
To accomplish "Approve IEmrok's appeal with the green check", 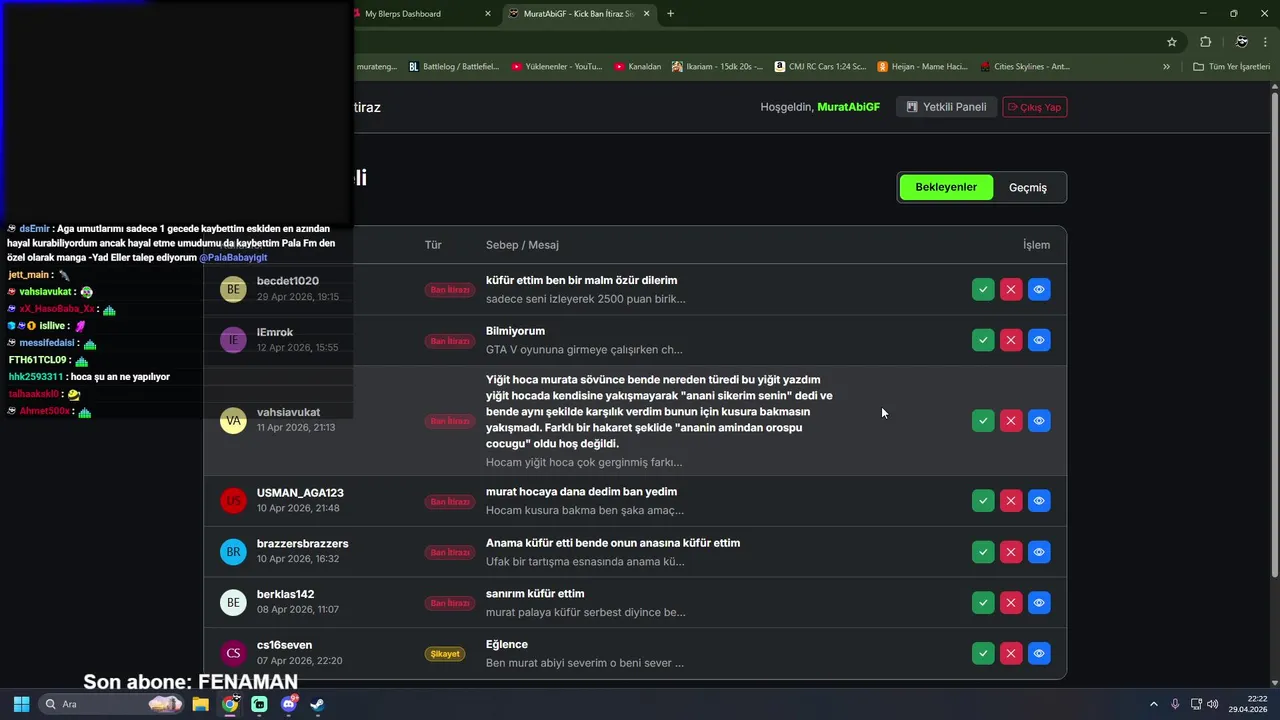I will (x=983, y=340).
